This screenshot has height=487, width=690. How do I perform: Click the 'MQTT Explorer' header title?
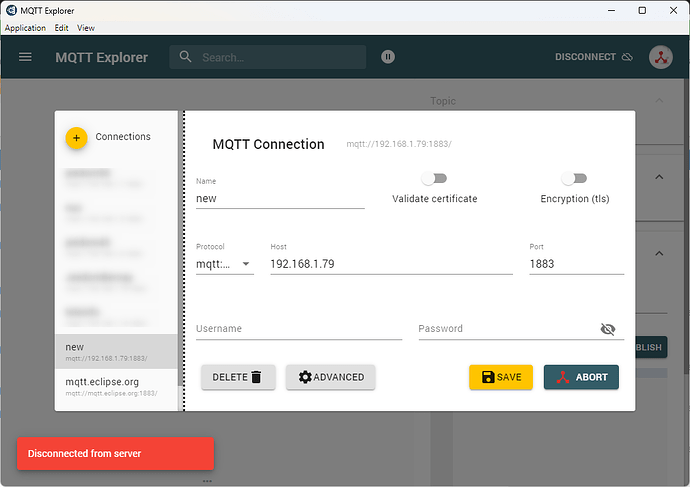[x=102, y=57]
